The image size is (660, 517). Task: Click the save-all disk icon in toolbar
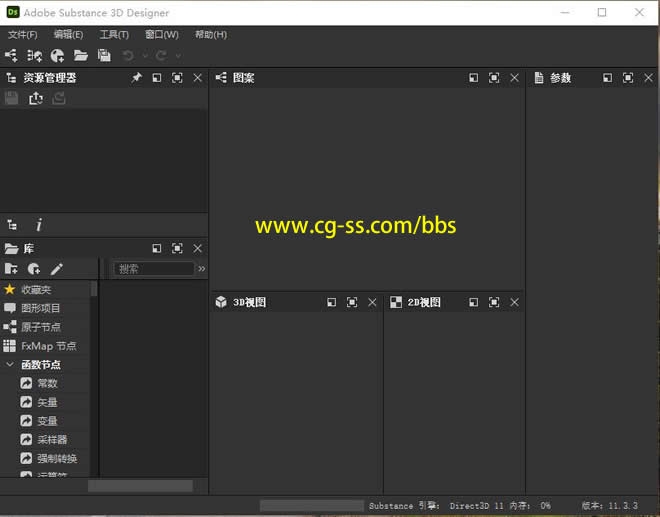coord(104,56)
